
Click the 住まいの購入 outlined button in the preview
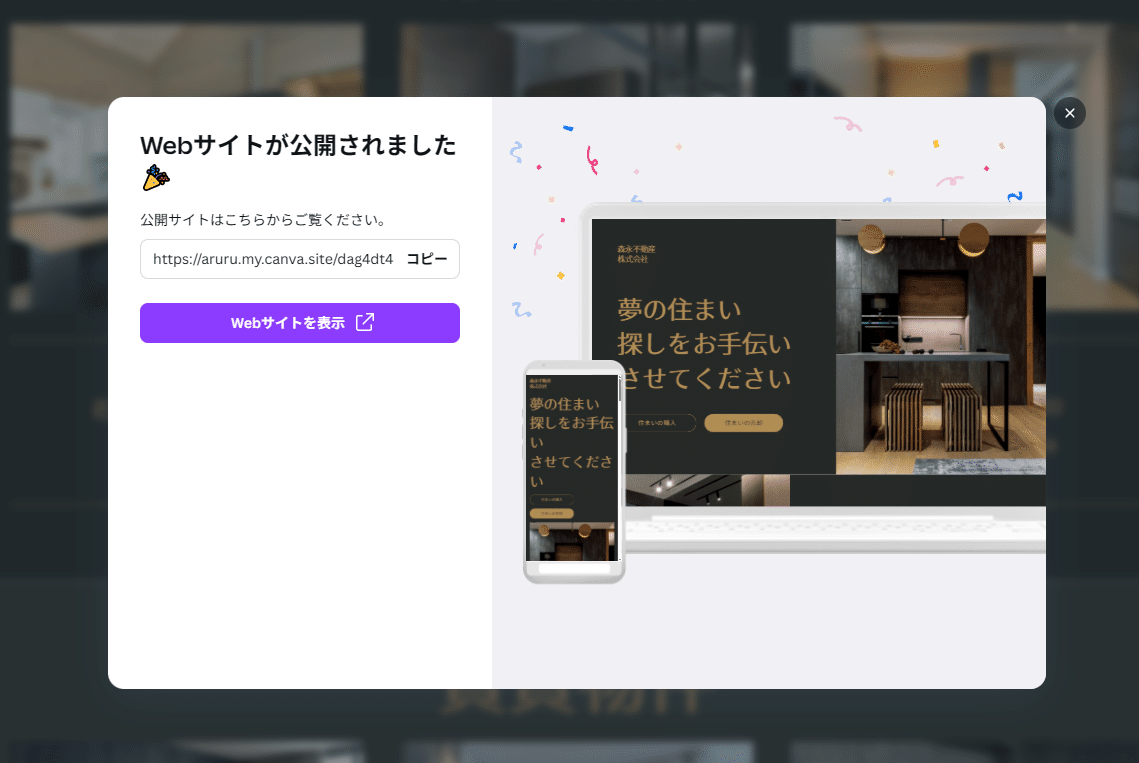tap(660, 422)
